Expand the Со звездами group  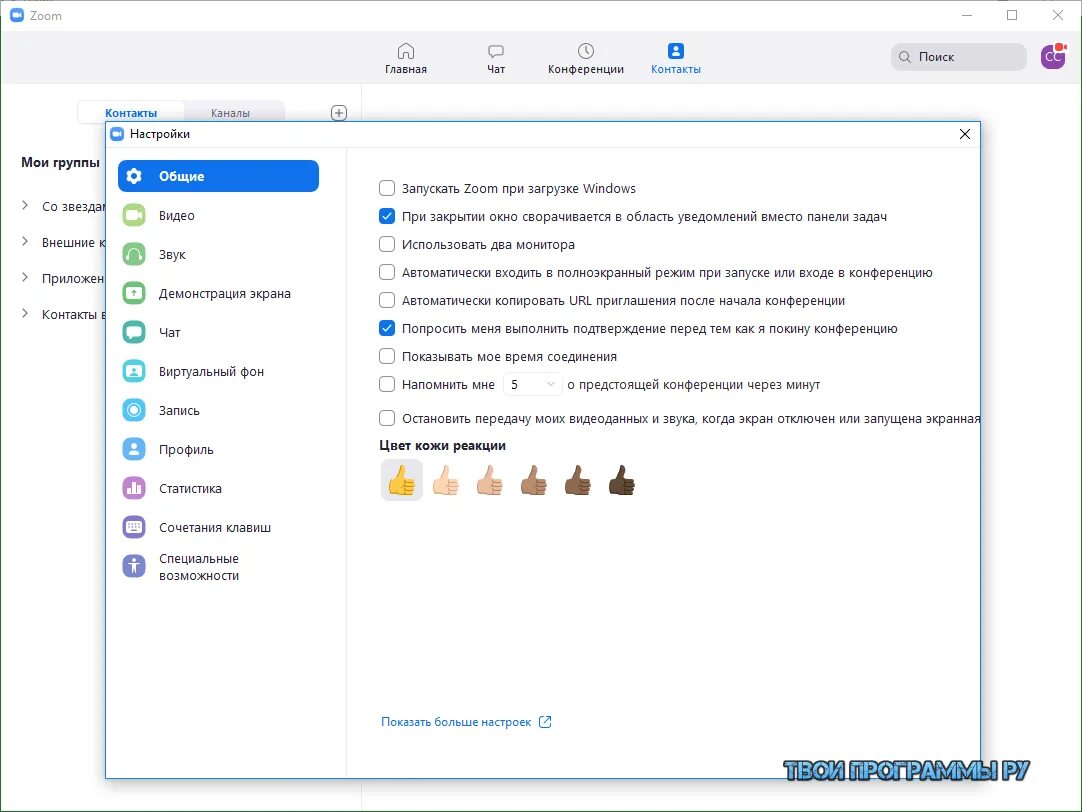coord(25,206)
